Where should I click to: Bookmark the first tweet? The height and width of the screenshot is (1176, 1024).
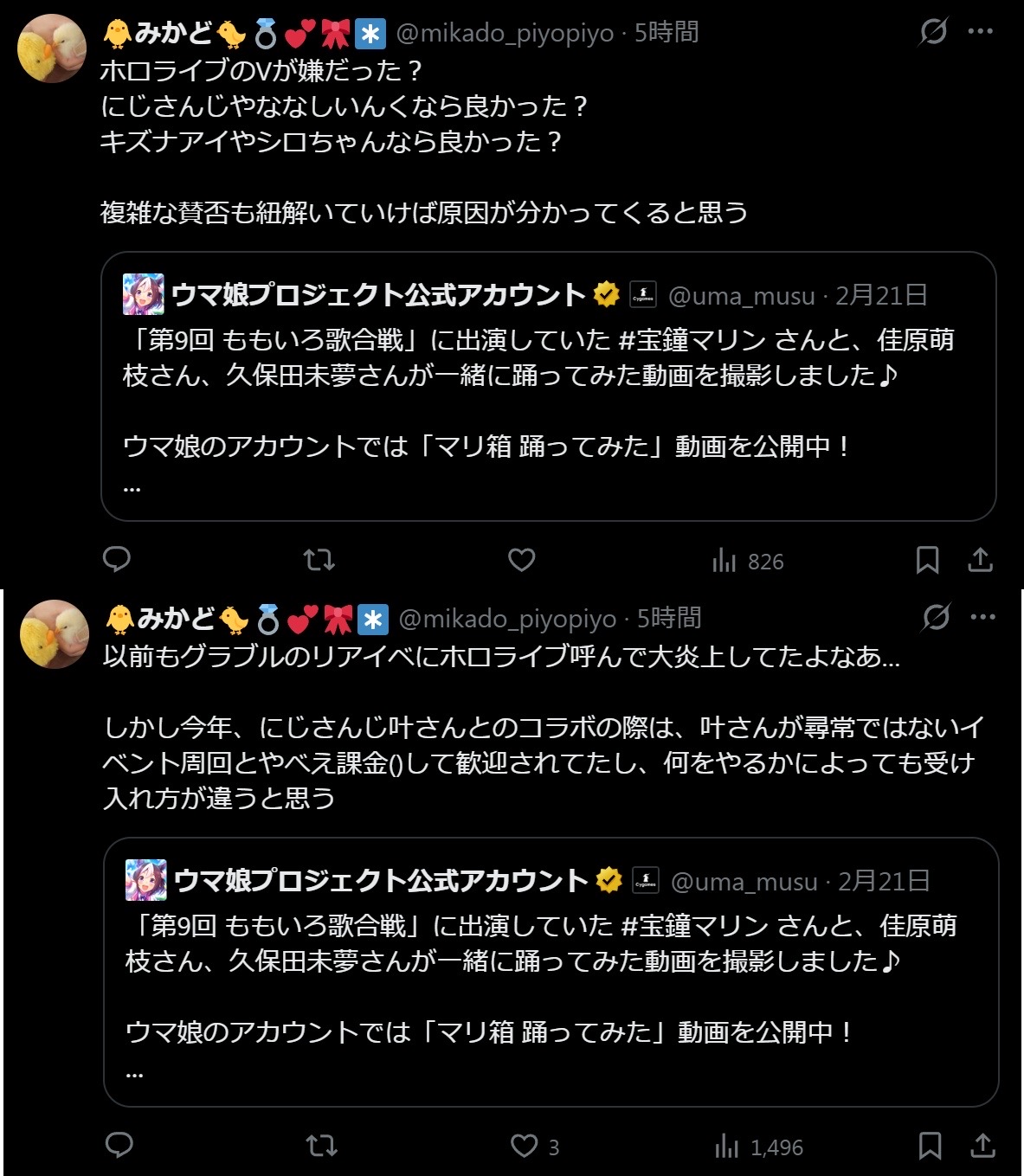coord(927,560)
